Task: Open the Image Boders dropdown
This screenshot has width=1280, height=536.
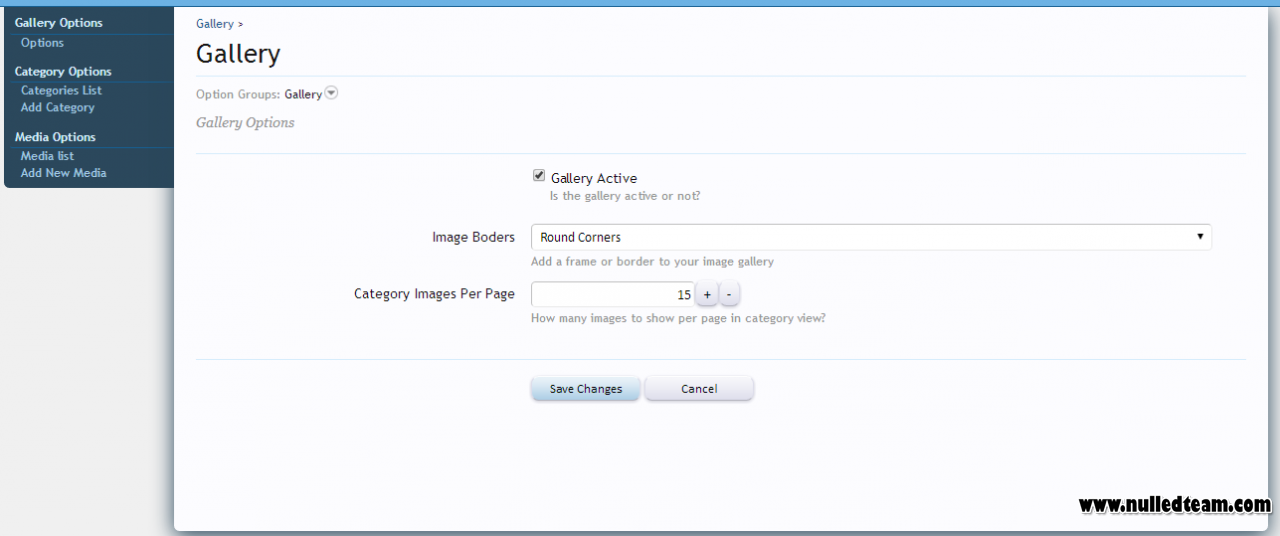Action: (871, 237)
